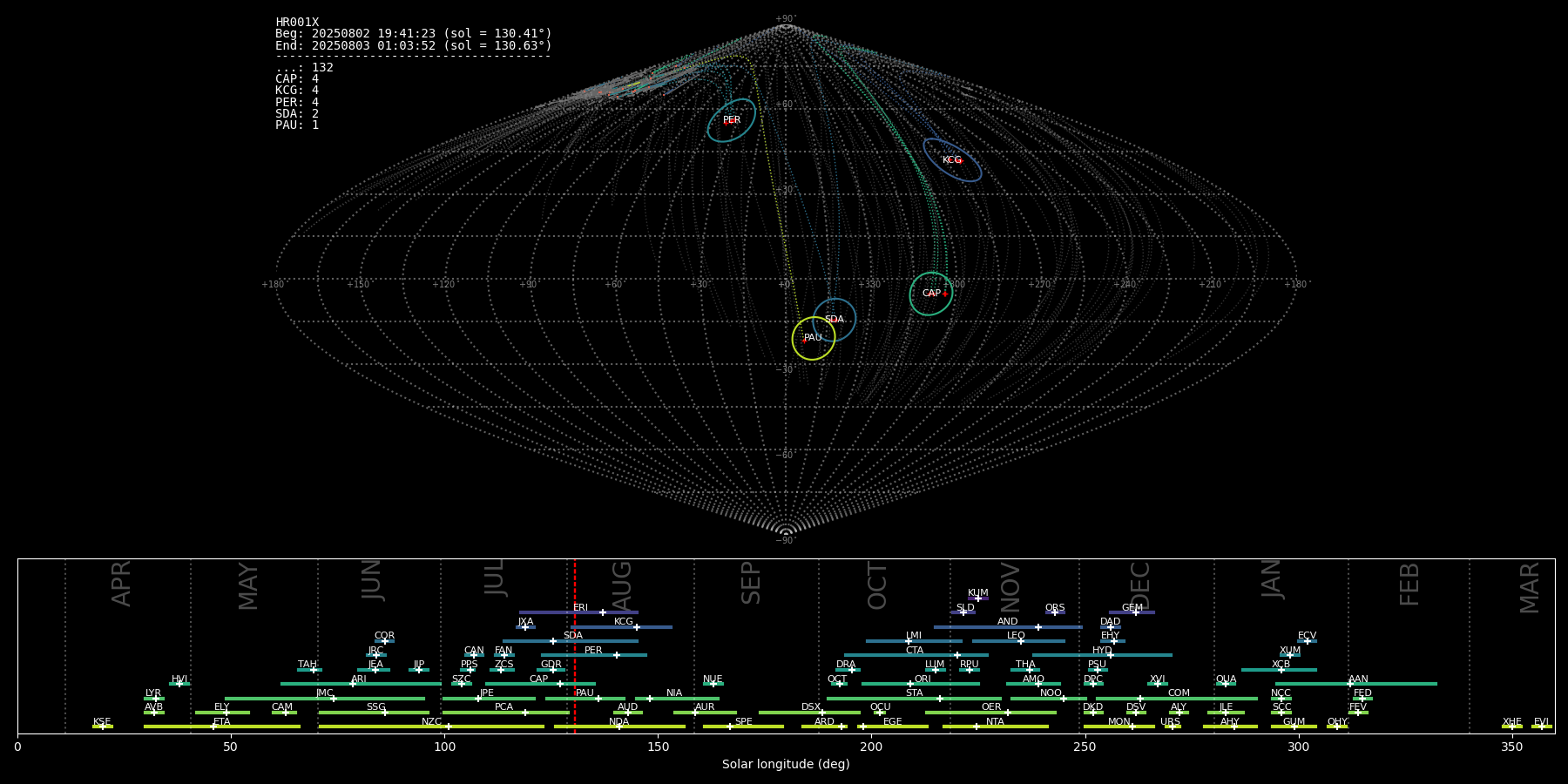Screen dimensions: 1568x784
Task: Click the NZC shower bar on timeline
Action: (x=431, y=727)
